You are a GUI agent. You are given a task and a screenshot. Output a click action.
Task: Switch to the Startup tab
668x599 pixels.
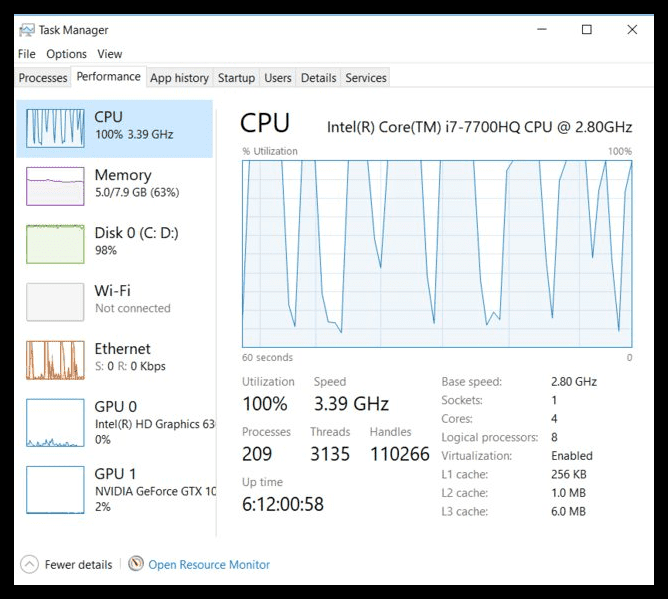point(236,78)
